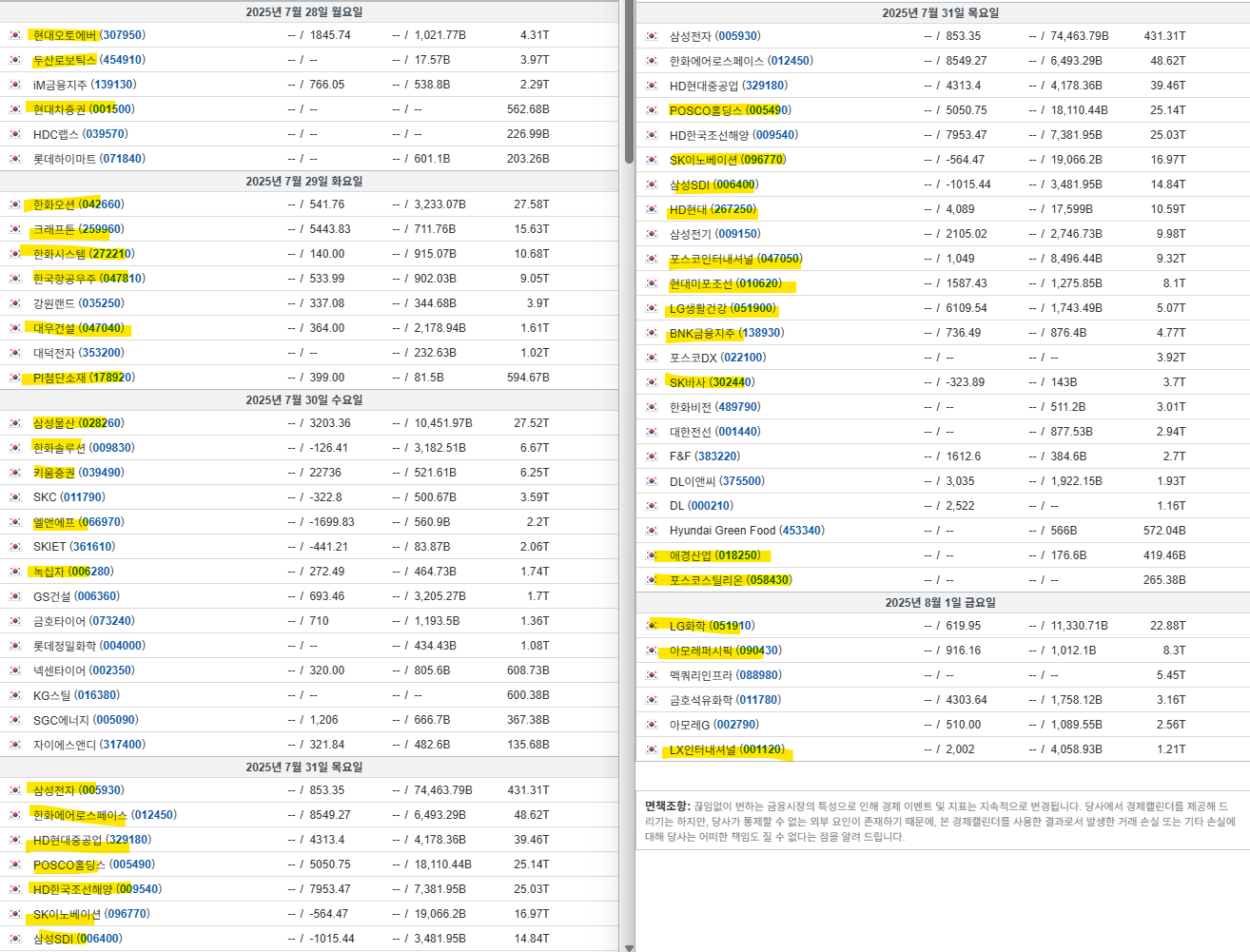Click the flag icon beside HDC랩스
The width and height of the screenshot is (1250, 952).
pyautogui.click(x=15, y=134)
